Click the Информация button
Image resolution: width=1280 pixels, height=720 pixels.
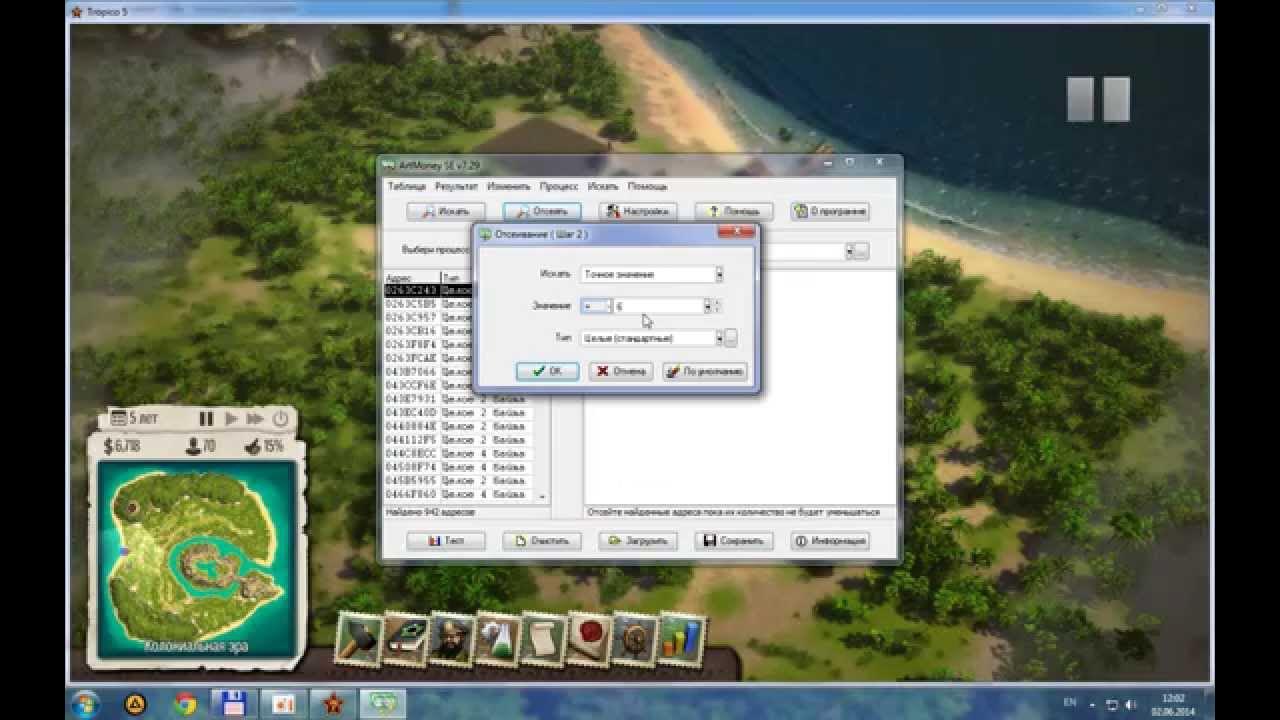pos(830,541)
